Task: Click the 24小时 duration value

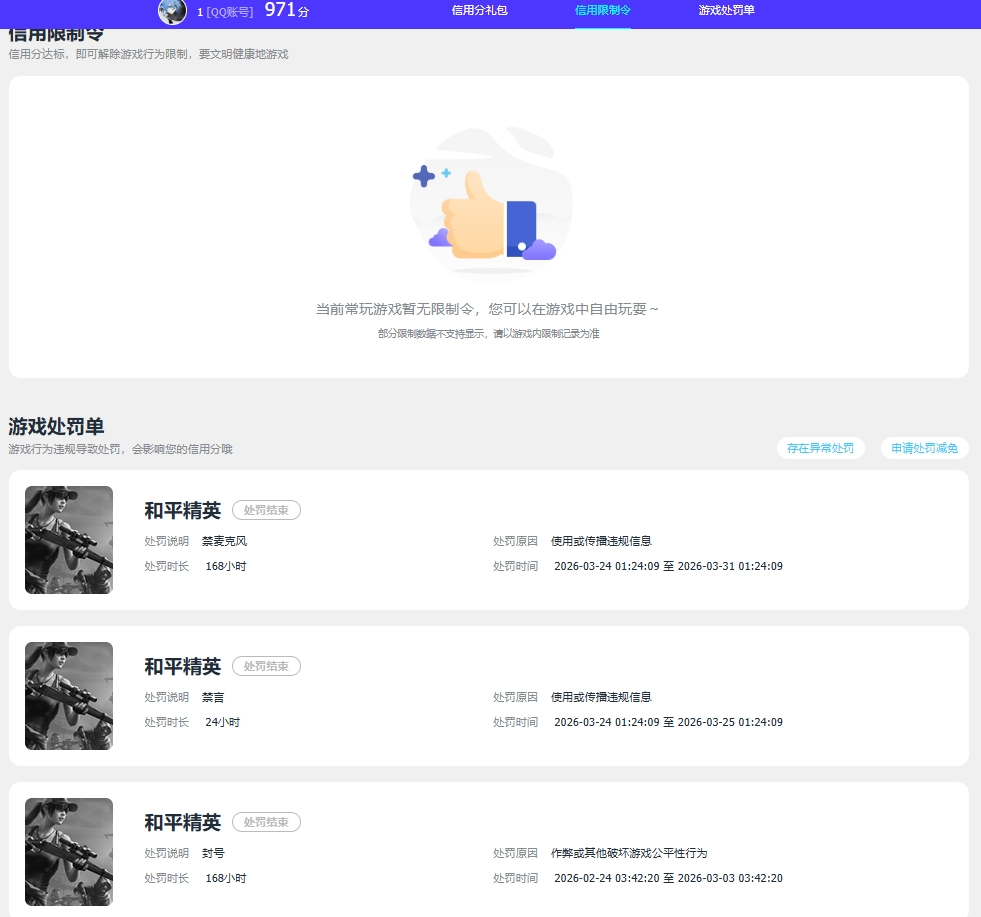Action: click(223, 722)
